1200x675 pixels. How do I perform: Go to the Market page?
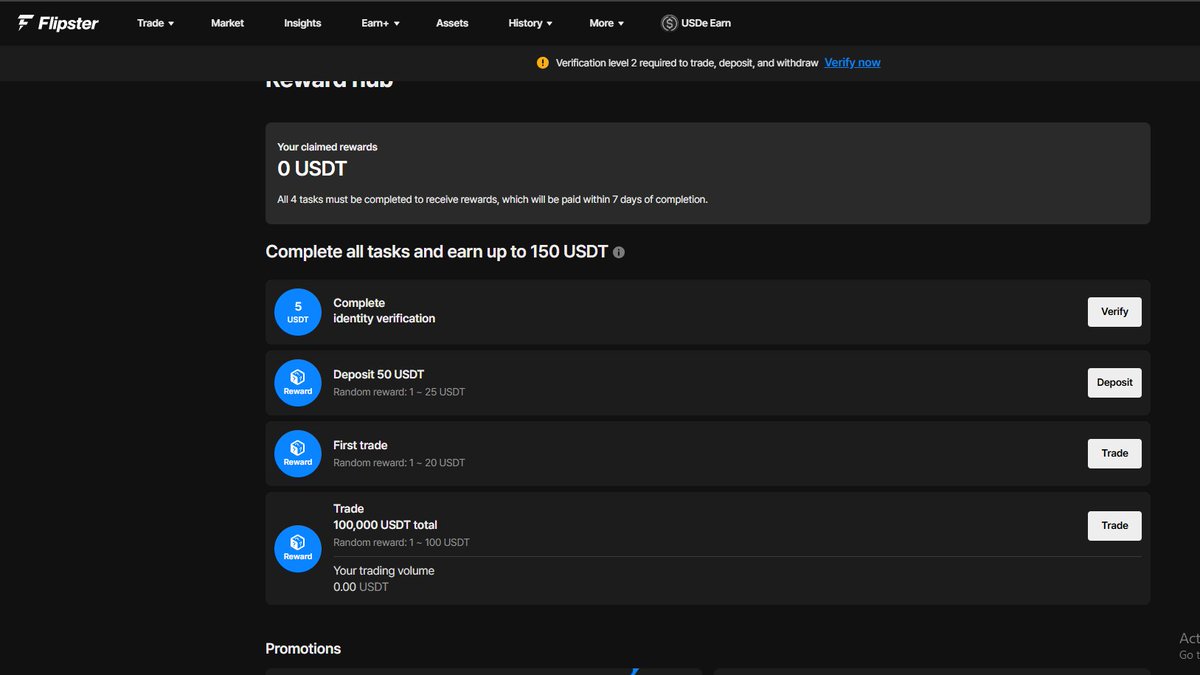point(227,23)
